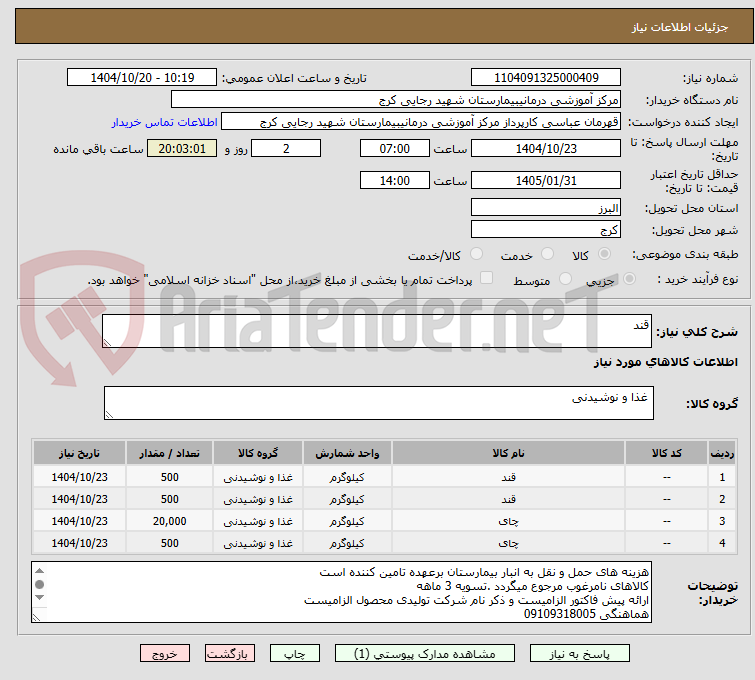Toggle the اسناد خزانه اسلامی payment checkbox
The width and height of the screenshot is (755, 680).
(487, 277)
